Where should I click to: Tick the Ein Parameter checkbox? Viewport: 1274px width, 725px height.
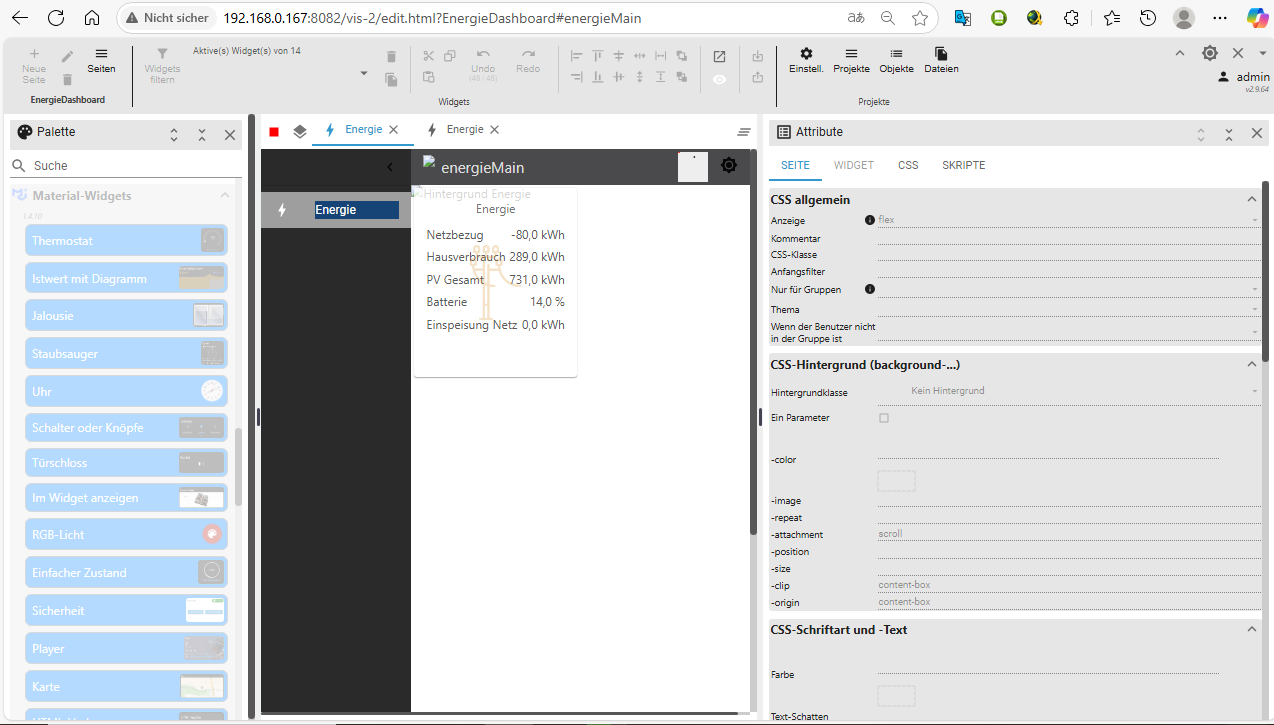point(884,418)
